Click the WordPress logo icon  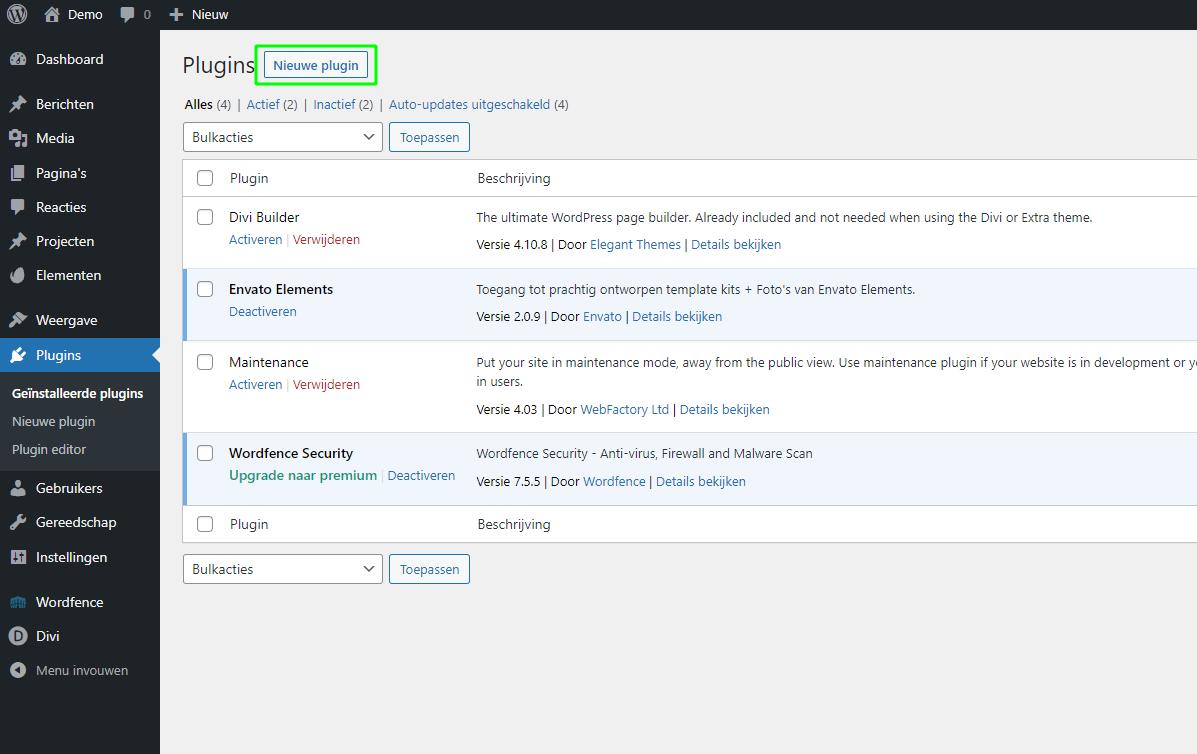(x=17, y=14)
